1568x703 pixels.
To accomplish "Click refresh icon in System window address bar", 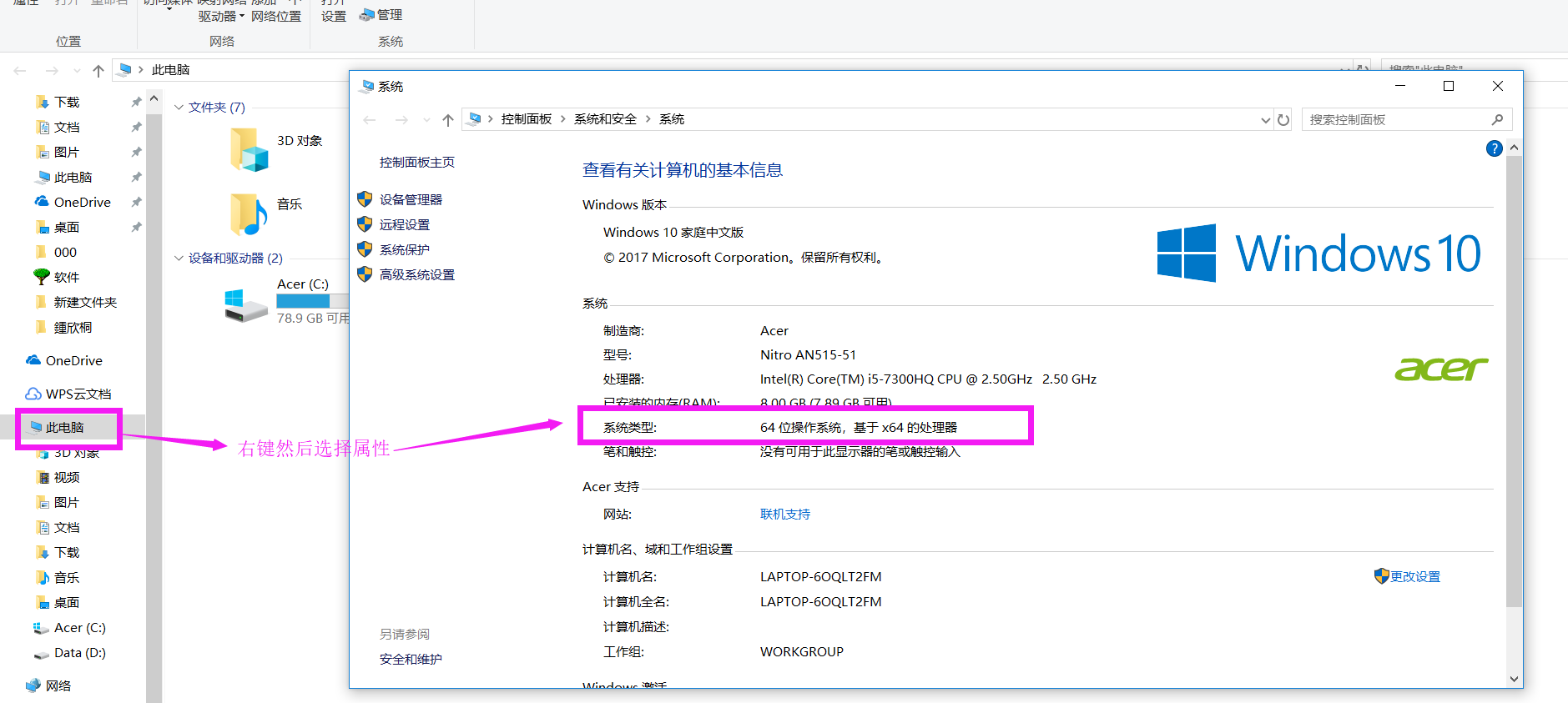I will click(1283, 119).
